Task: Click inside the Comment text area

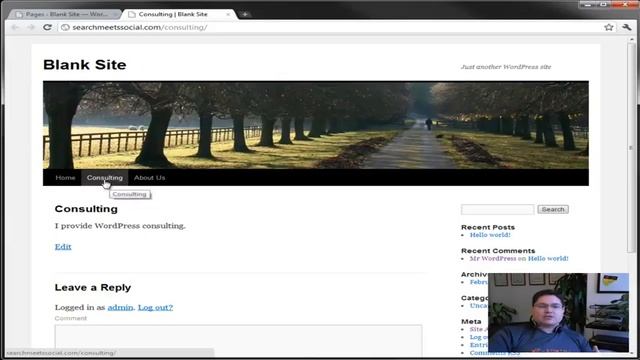Action: pos(238,340)
